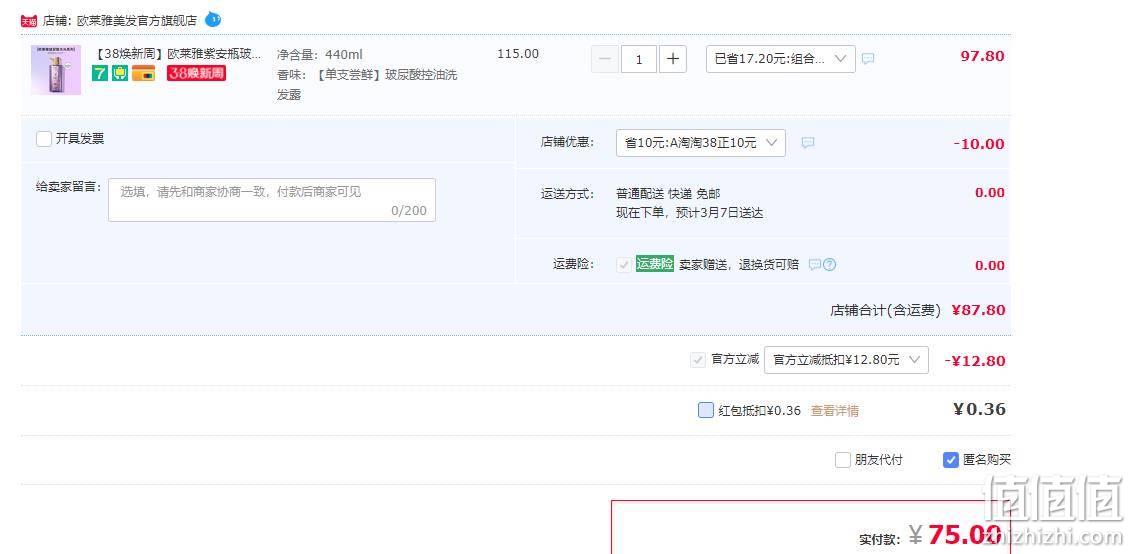Open the 查看详情 red packet details link
Screen dimensions: 1132x554
pyautogui.click(x=835, y=411)
